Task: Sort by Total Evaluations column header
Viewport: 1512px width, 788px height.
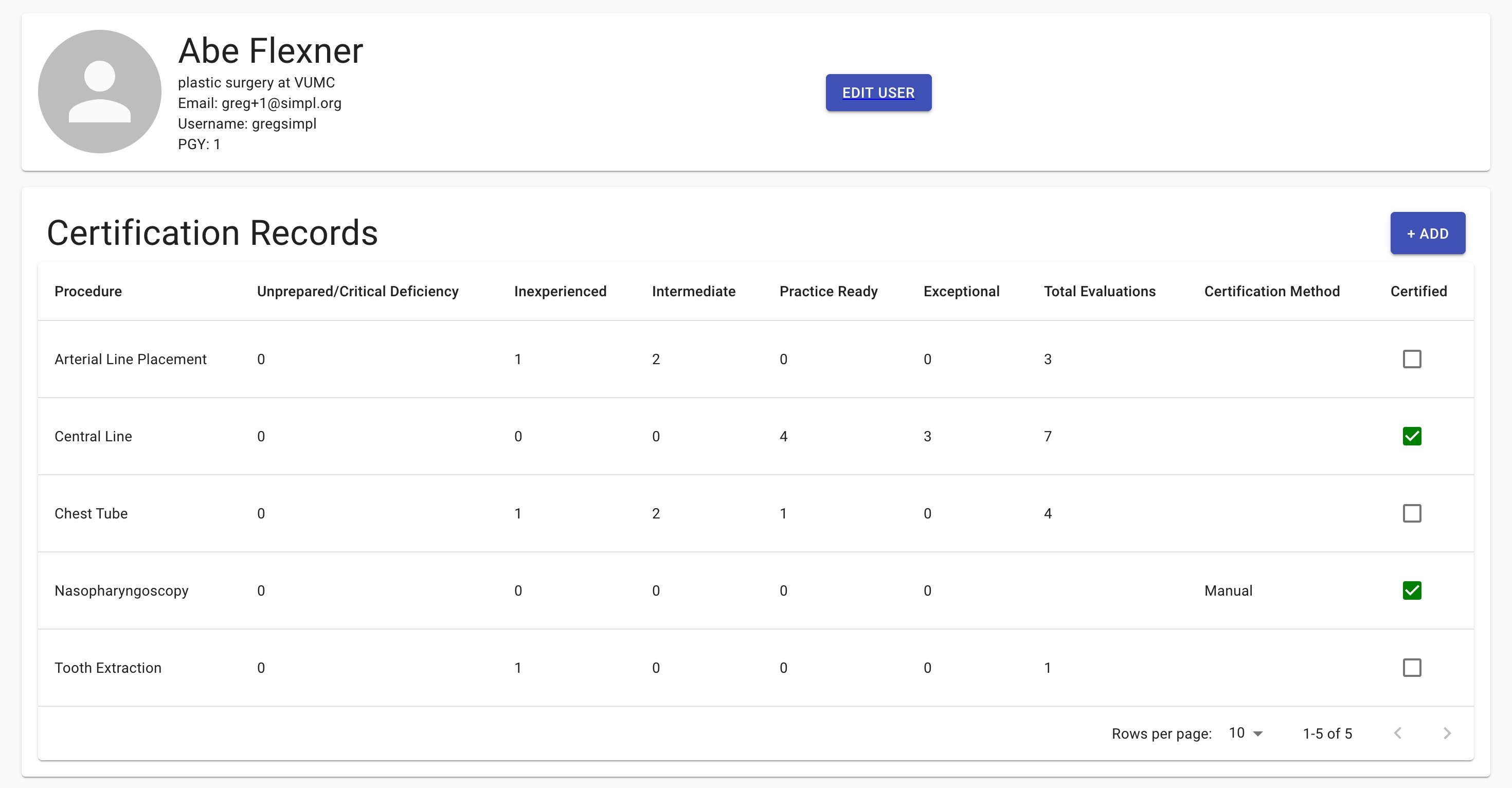Action: point(1099,291)
